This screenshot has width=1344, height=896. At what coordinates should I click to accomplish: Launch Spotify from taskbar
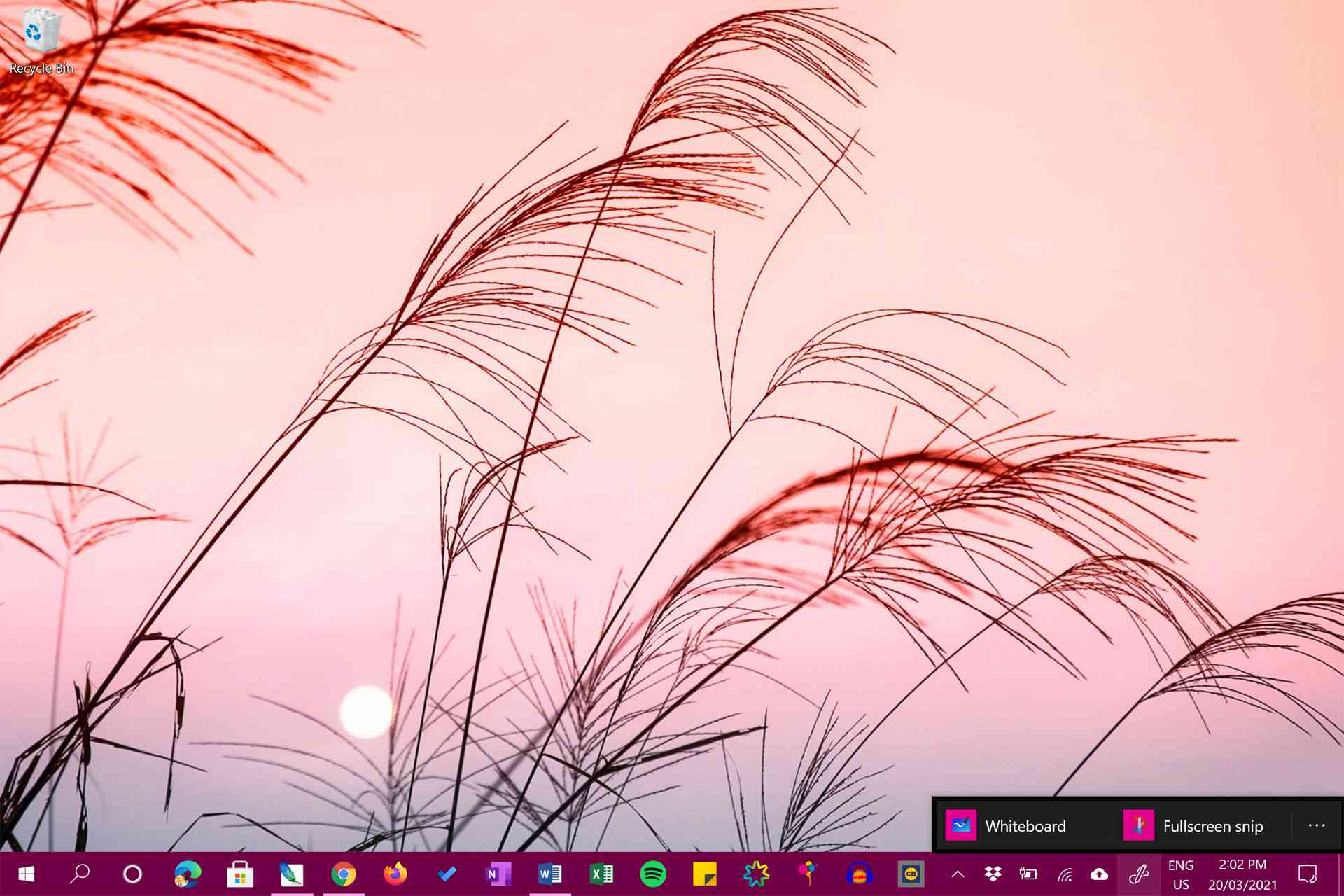pos(653,874)
